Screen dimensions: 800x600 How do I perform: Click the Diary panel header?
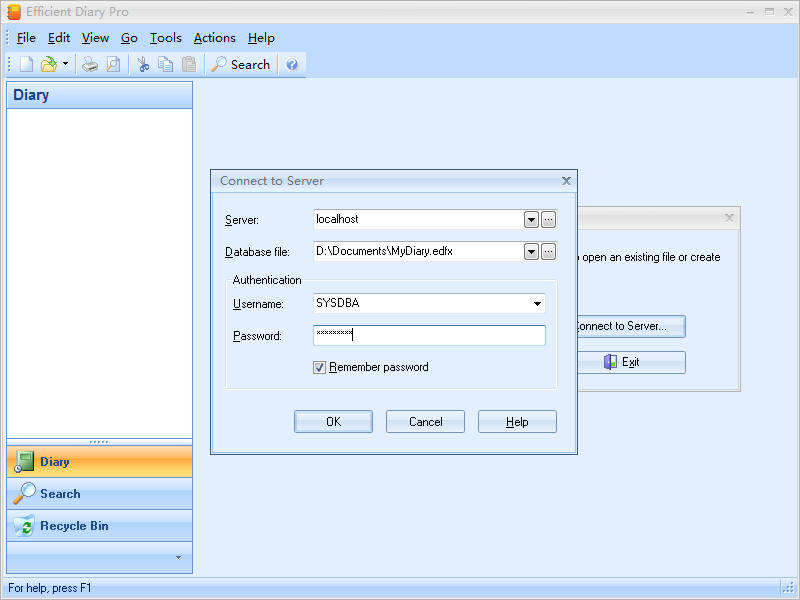99,95
